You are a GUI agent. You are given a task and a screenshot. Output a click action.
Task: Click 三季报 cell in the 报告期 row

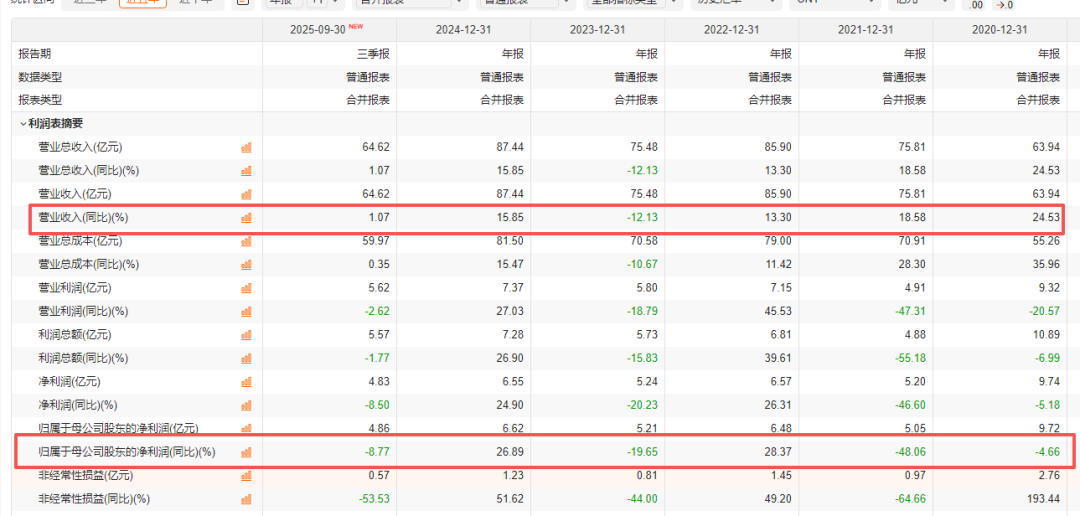[x=374, y=54]
